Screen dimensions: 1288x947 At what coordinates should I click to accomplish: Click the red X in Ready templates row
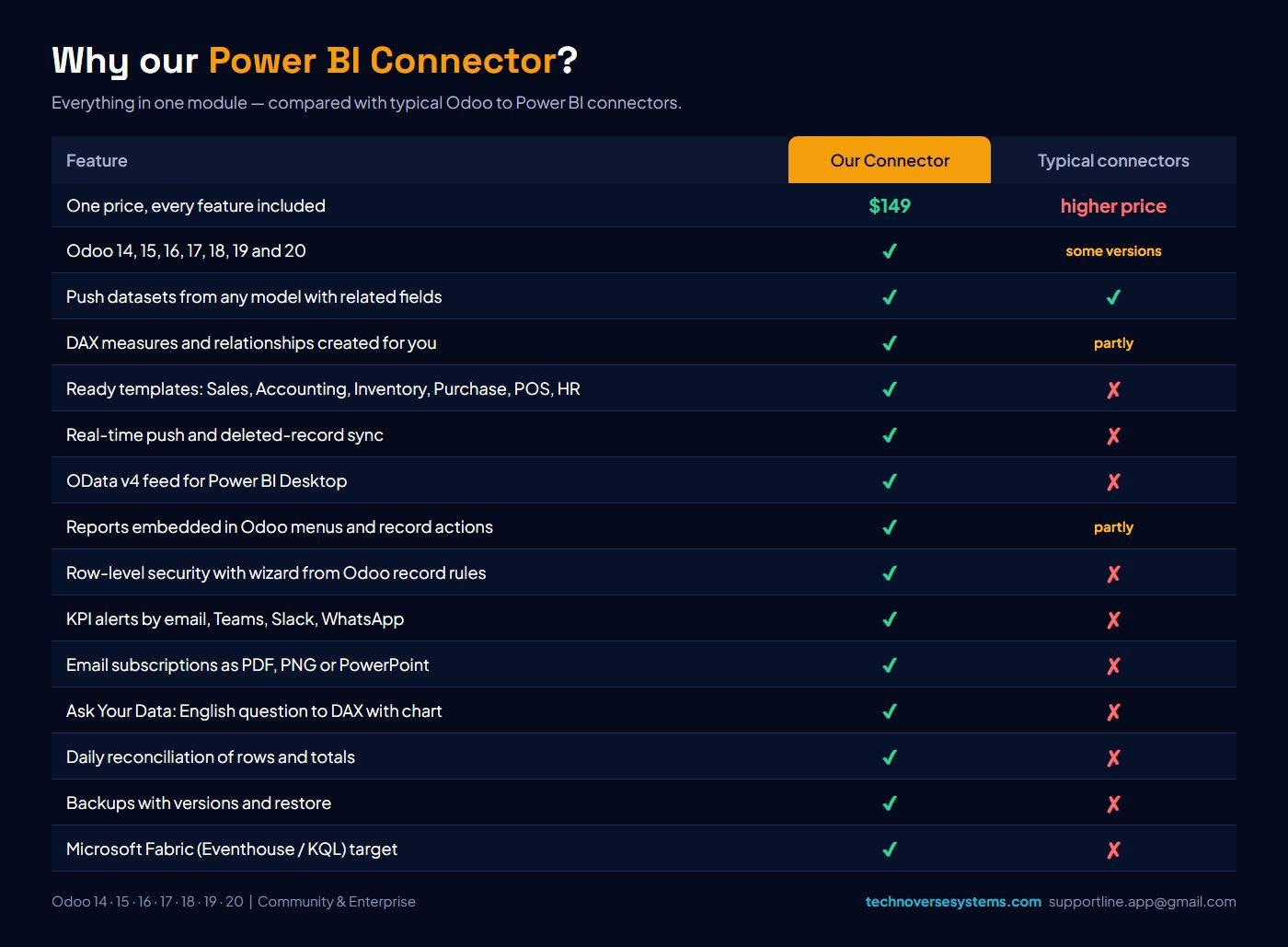tap(1113, 389)
